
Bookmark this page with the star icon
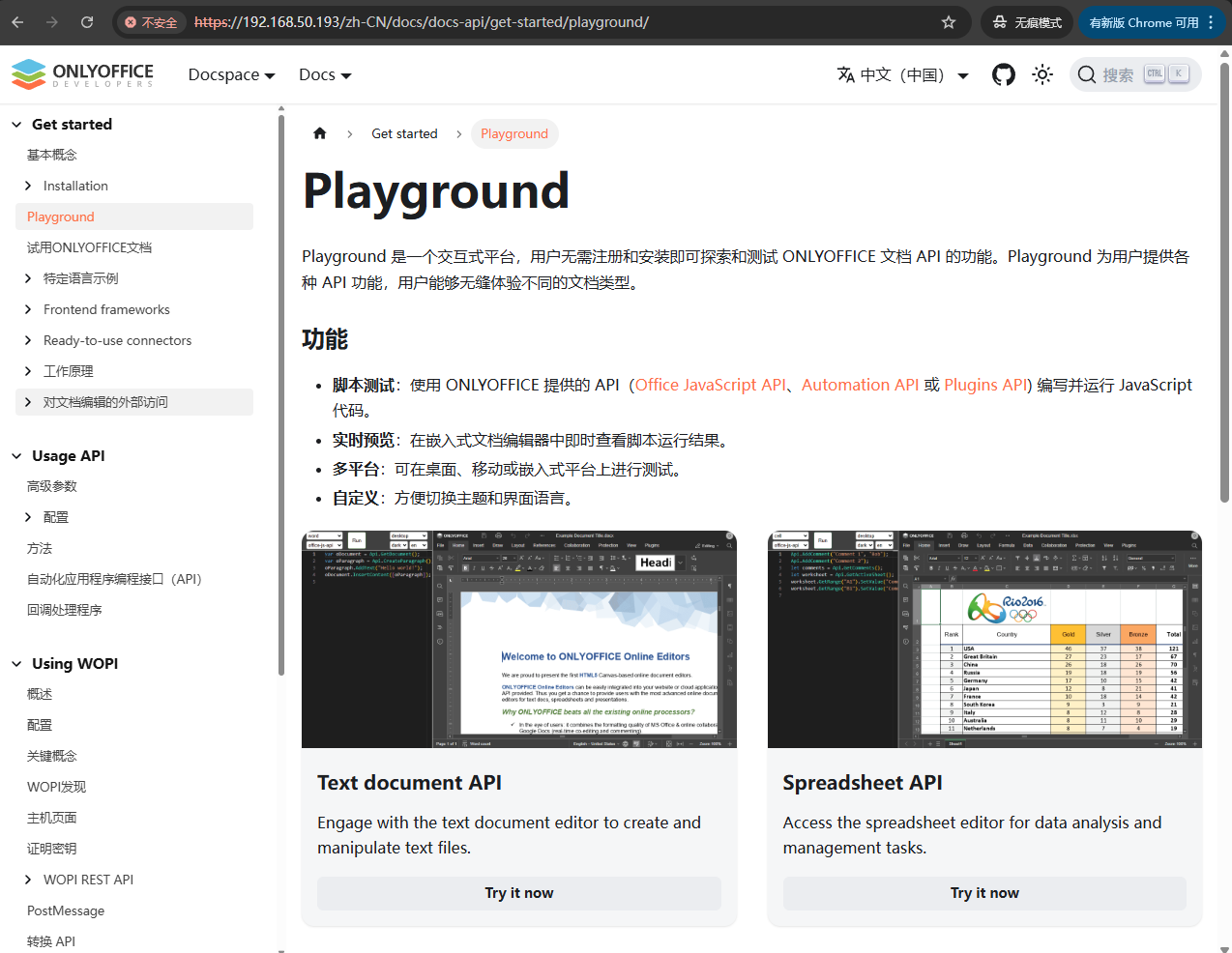click(x=949, y=22)
